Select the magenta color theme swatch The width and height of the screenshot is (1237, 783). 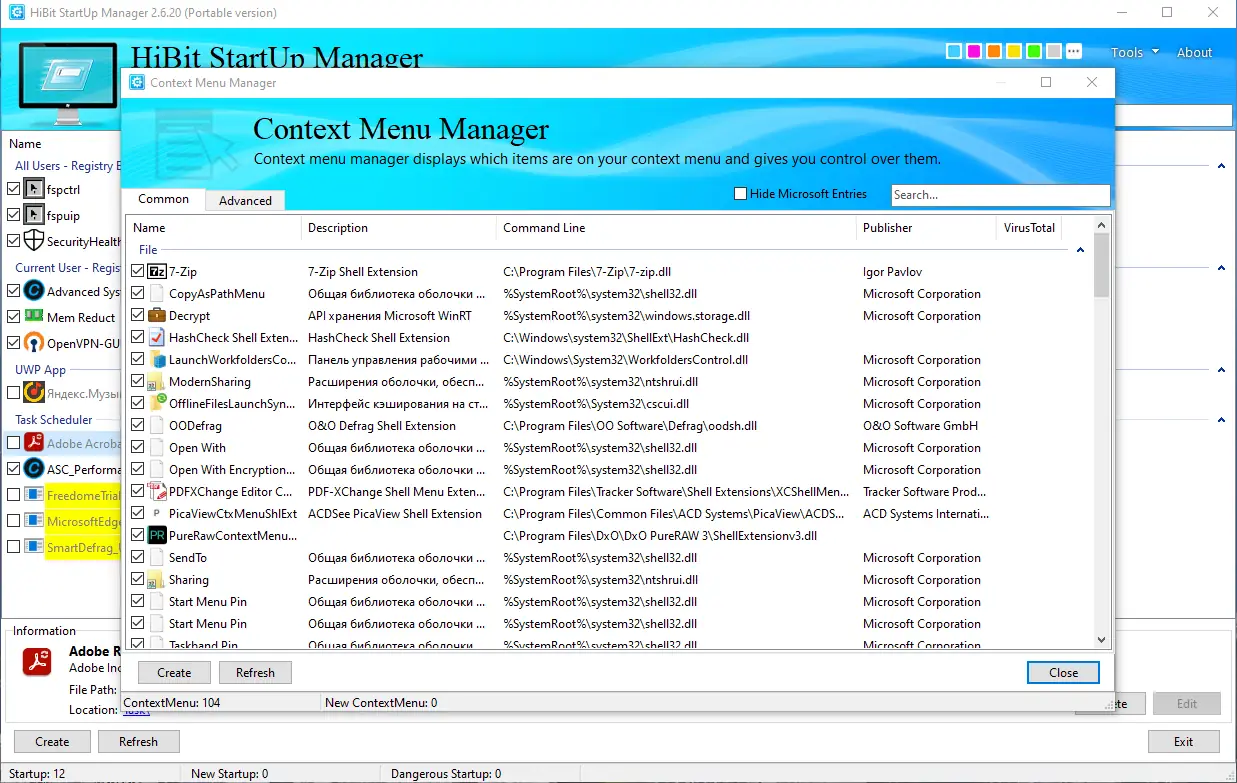[x=974, y=51]
